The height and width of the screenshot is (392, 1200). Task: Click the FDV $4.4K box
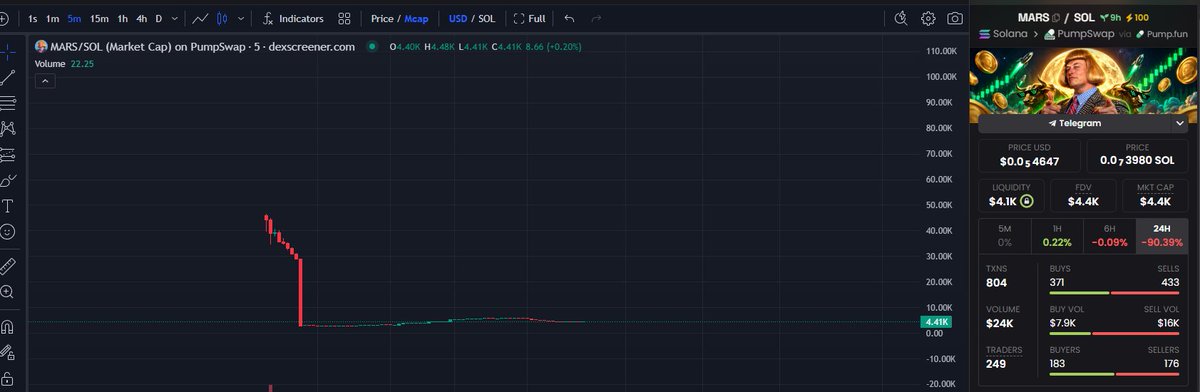(1083, 195)
